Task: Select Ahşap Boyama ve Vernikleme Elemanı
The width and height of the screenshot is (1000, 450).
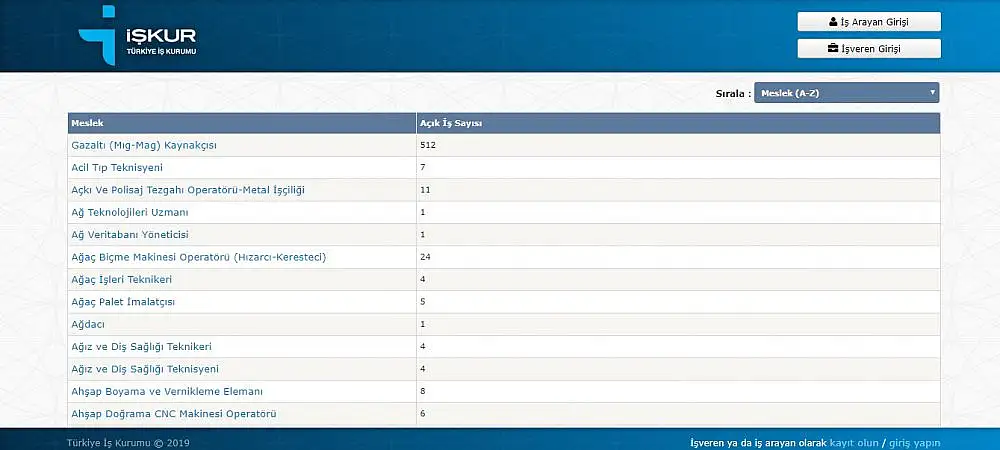Action: [167, 391]
